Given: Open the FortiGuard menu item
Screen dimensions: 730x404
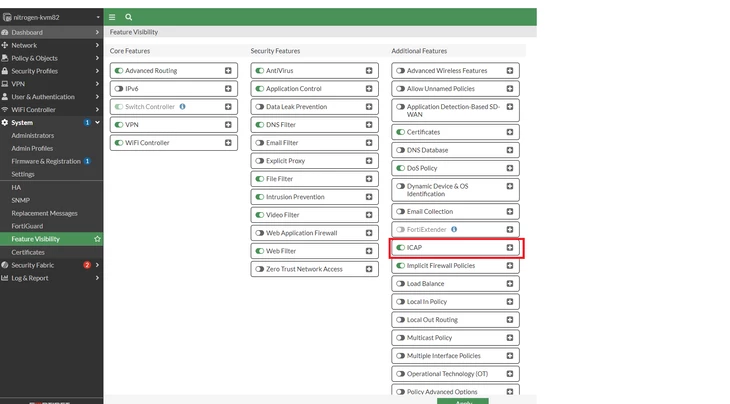Looking at the screenshot, I should coord(27,226).
